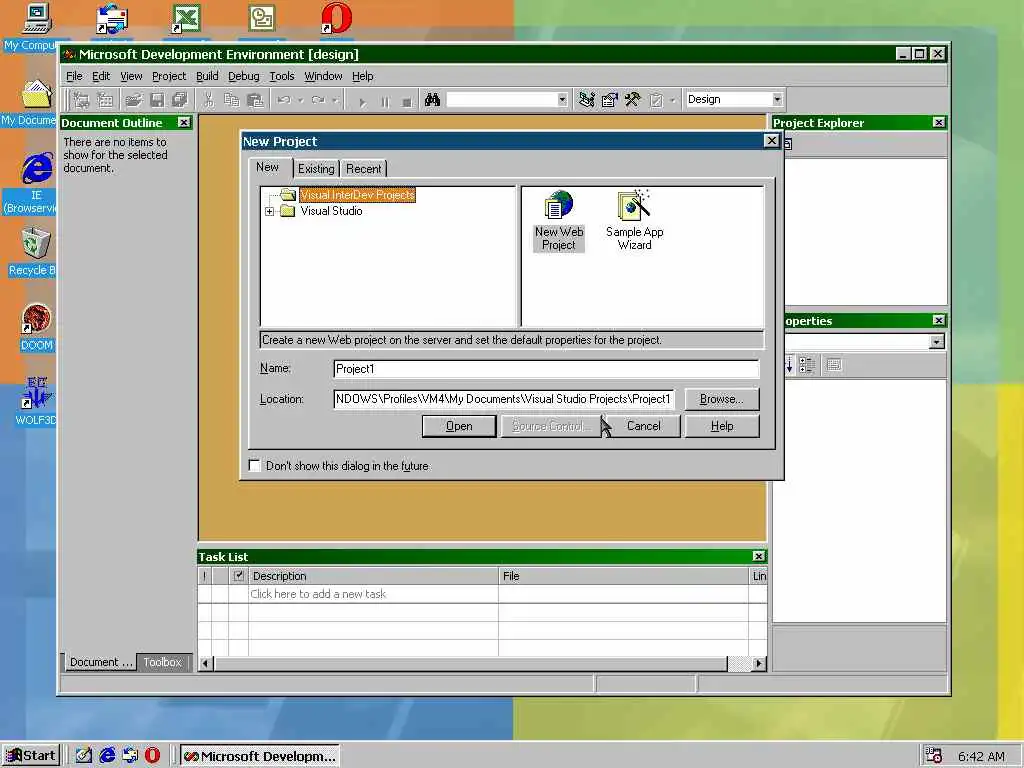The image size is (1024, 768).
Task: Click the Task List toolbar icon
Action: [x=656, y=100]
